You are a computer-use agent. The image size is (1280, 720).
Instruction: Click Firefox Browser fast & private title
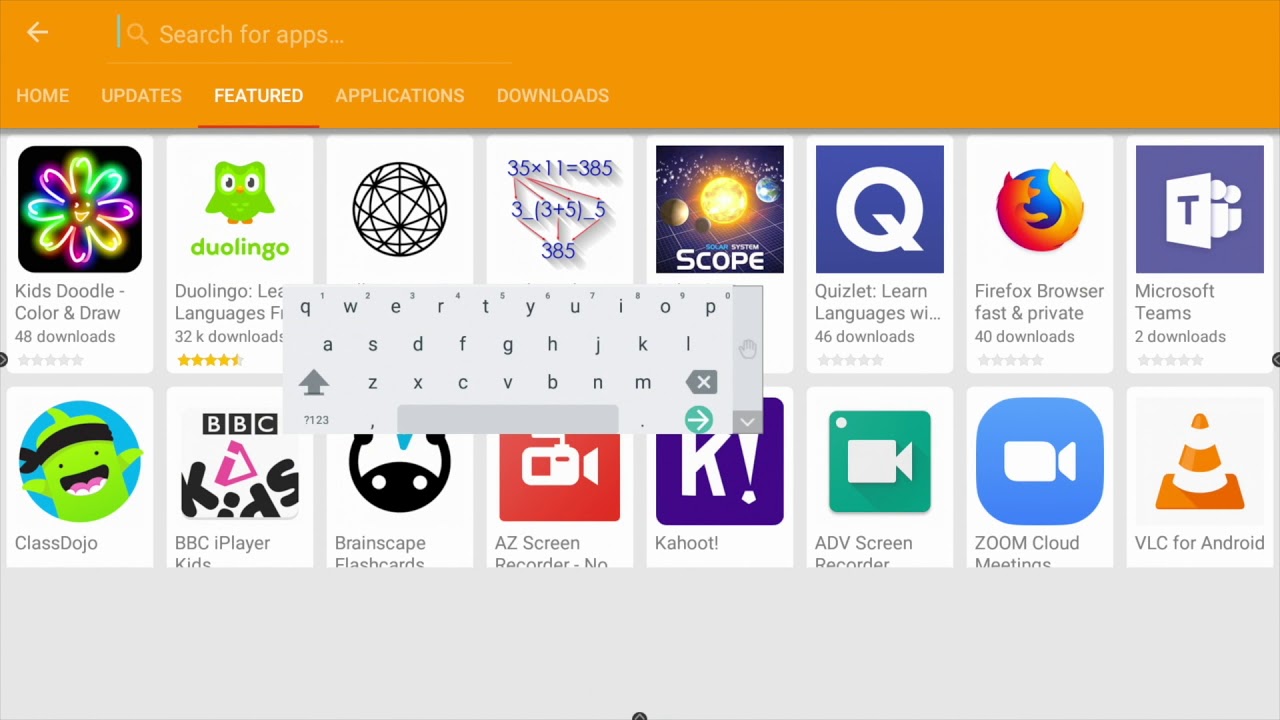(x=1039, y=302)
